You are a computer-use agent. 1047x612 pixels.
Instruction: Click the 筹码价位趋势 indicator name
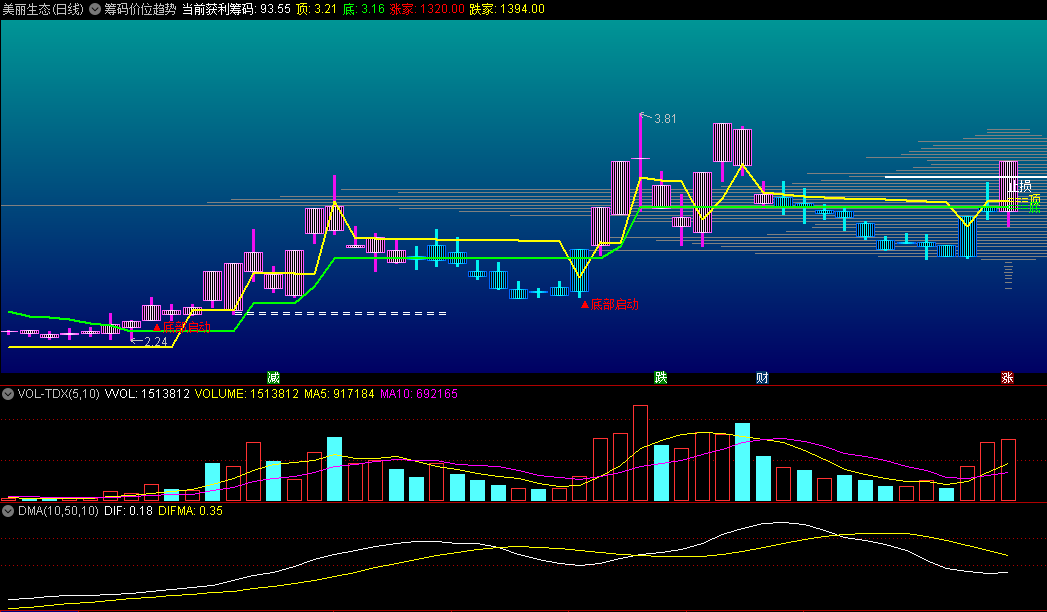(140, 9)
